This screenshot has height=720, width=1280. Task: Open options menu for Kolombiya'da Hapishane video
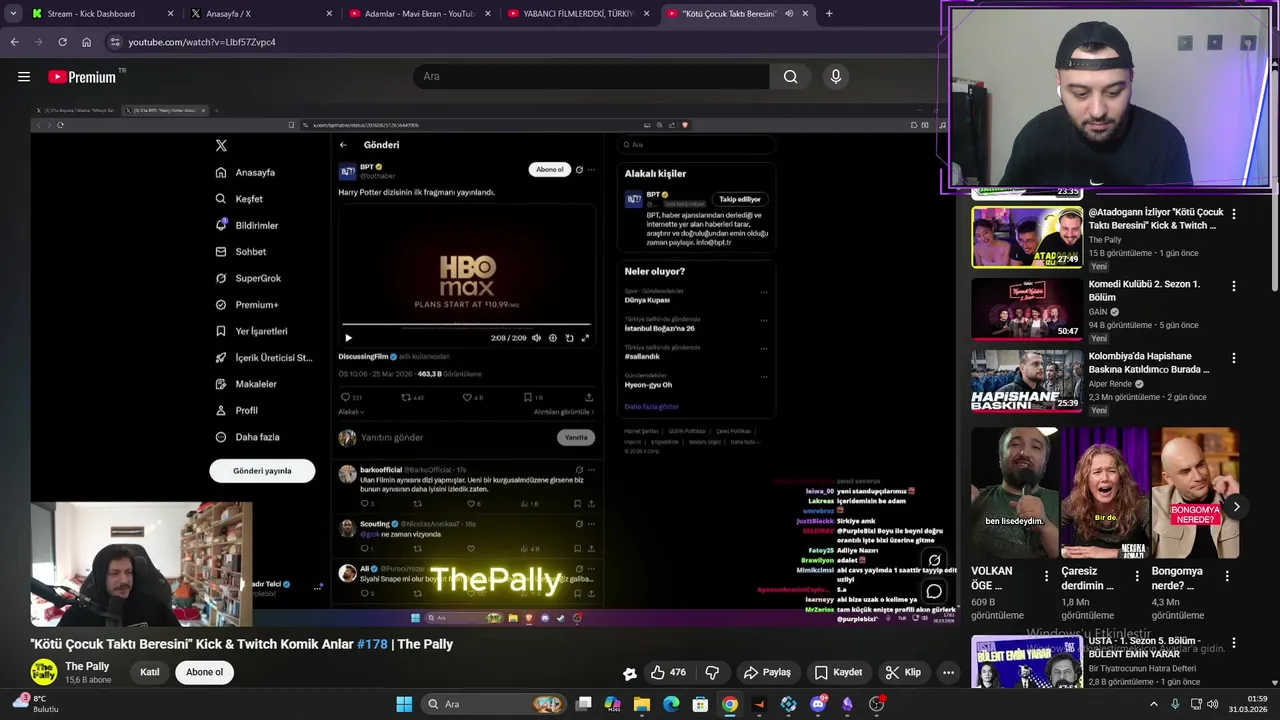pyautogui.click(x=1234, y=358)
